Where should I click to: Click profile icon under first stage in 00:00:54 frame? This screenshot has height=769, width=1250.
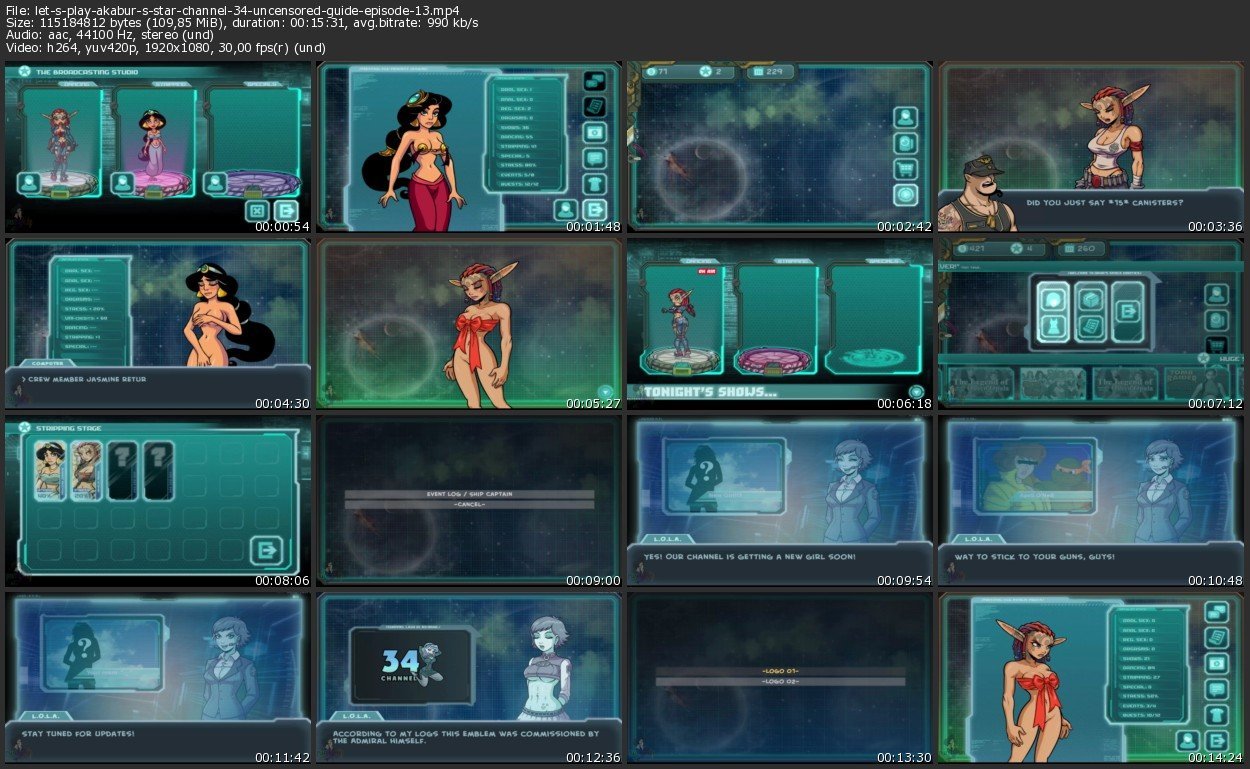coord(29,182)
